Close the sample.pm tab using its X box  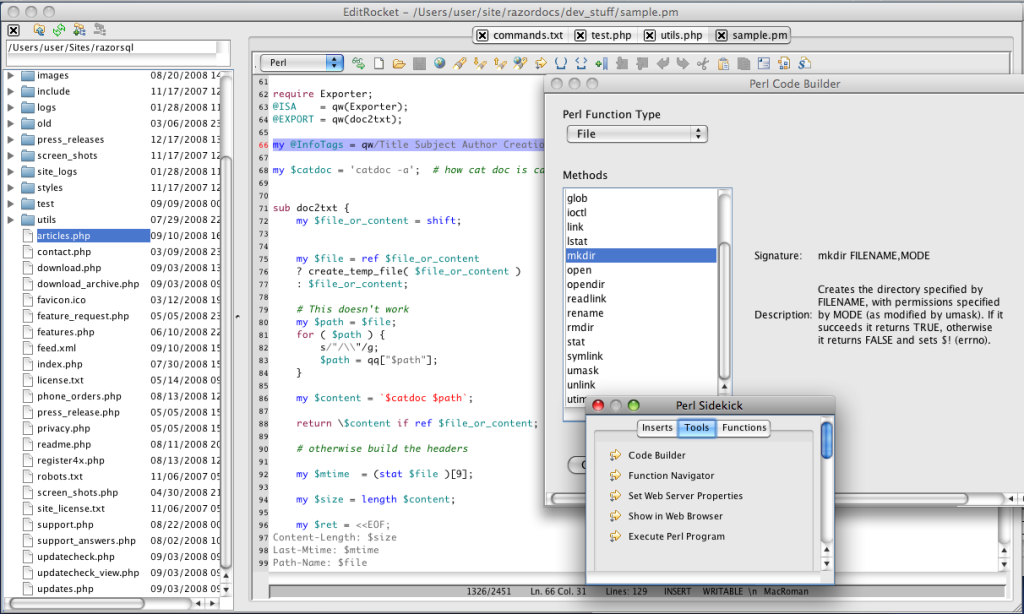[x=722, y=35]
